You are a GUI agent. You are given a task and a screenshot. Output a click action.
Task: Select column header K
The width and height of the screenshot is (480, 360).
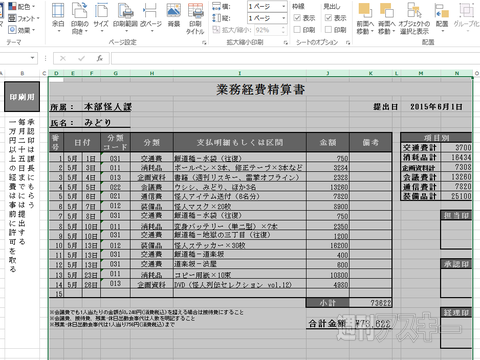coord(370,73)
